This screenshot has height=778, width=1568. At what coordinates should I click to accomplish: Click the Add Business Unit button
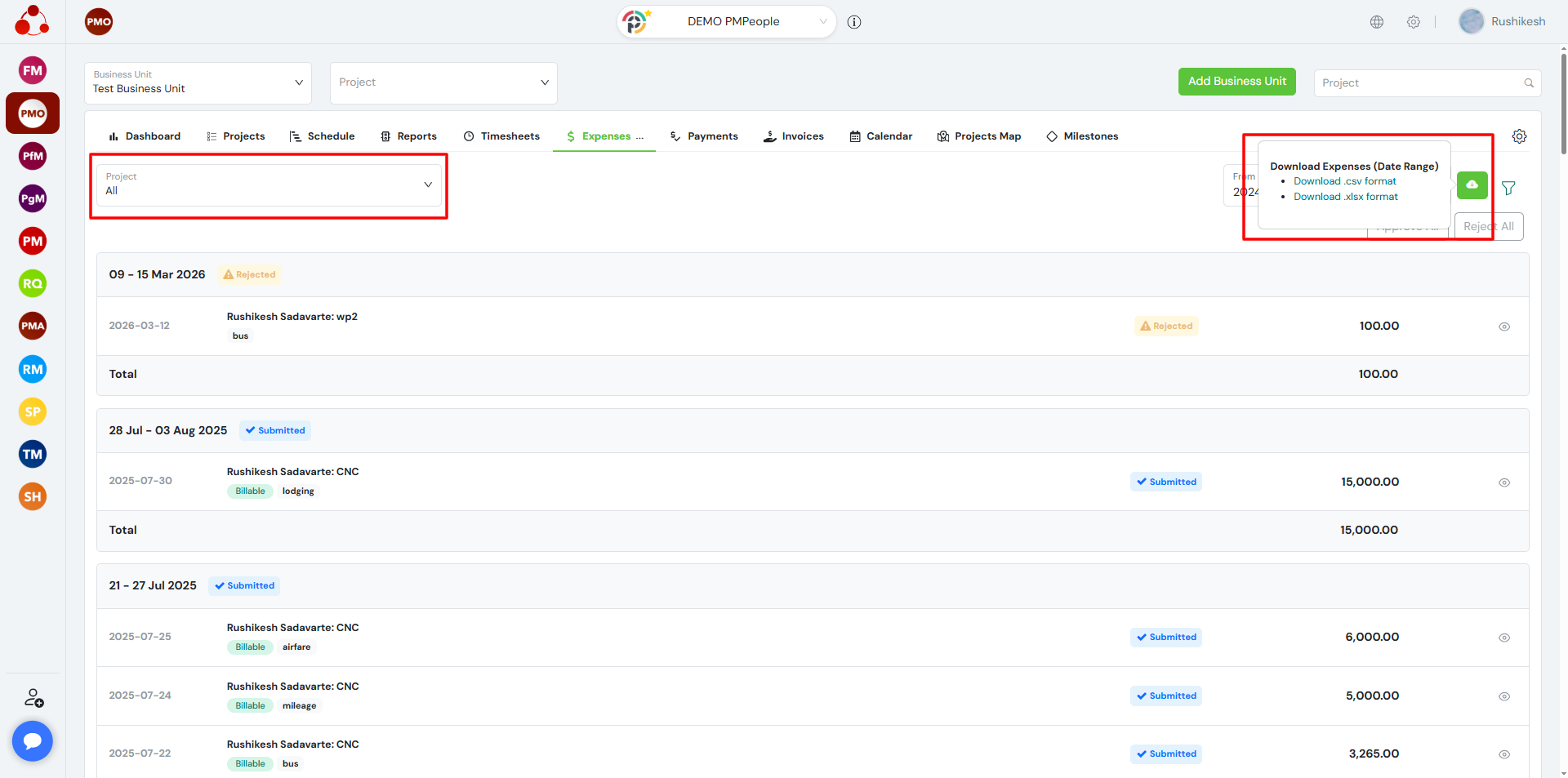click(1236, 82)
